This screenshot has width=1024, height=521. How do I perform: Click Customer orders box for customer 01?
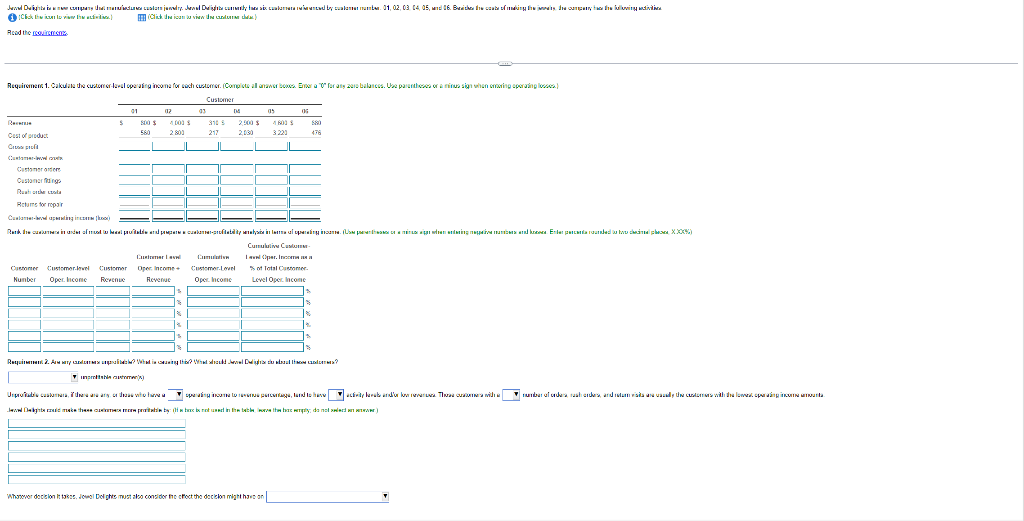click(135, 168)
